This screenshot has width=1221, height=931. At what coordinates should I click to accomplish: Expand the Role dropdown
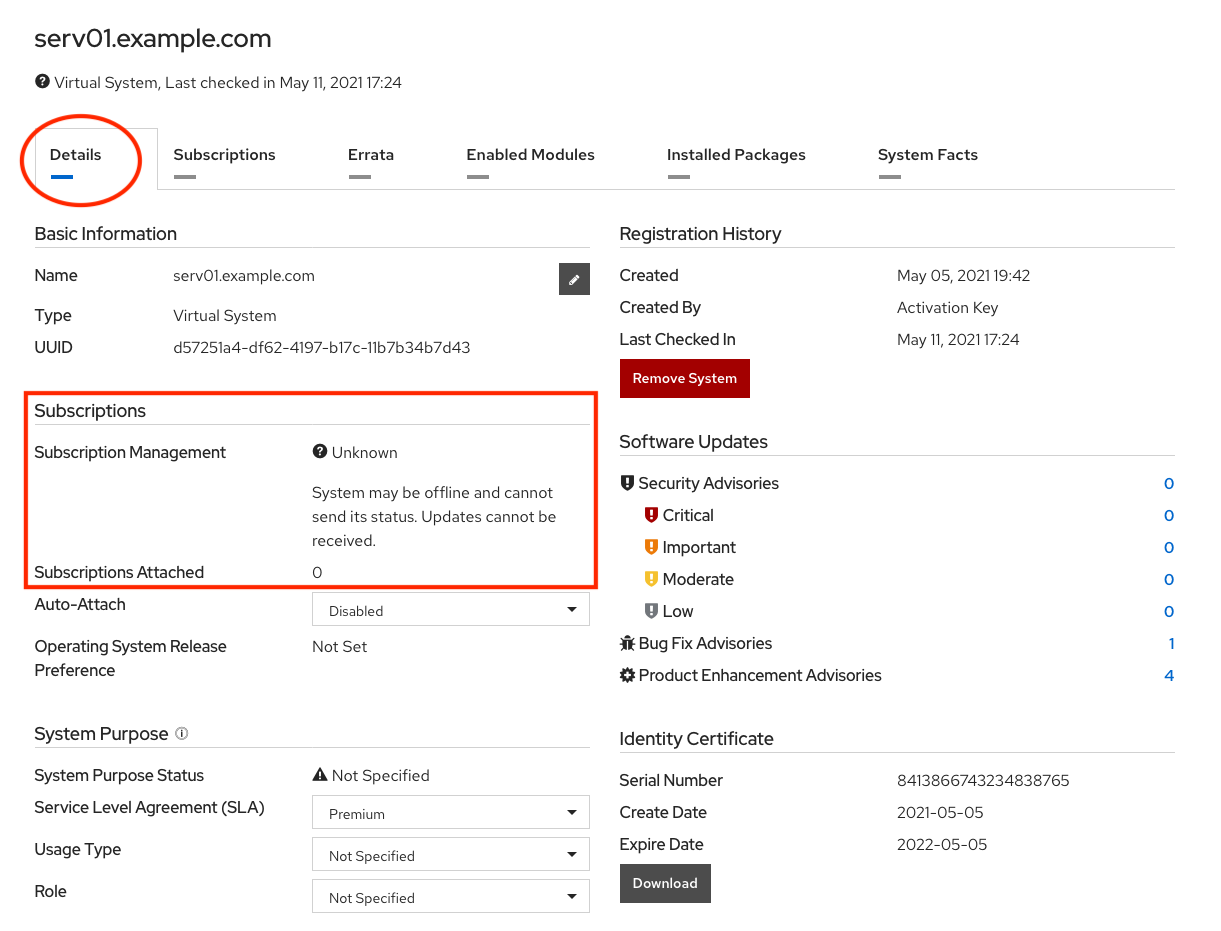click(x=451, y=897)
